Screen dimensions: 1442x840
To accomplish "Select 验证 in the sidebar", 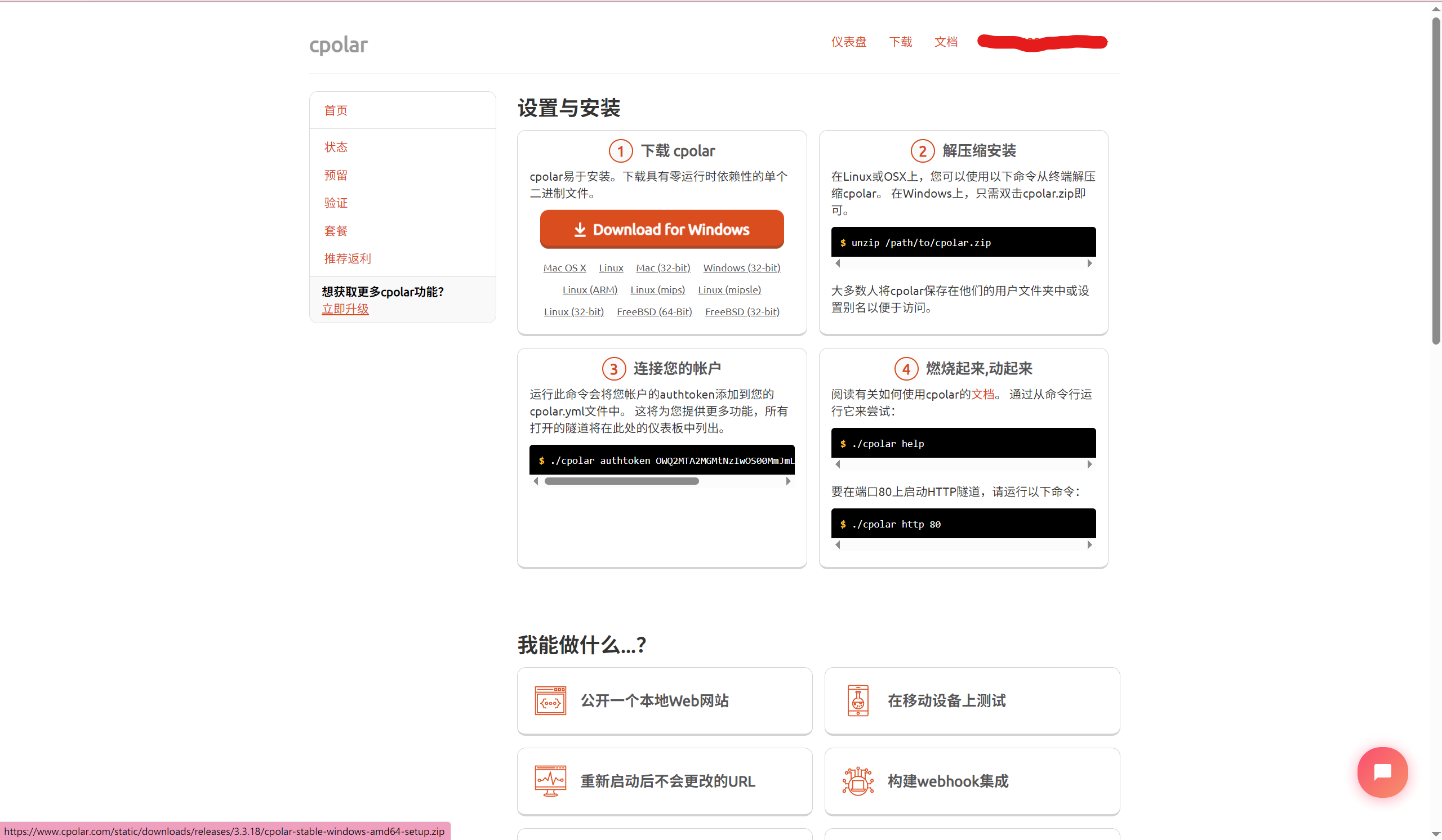I will [336, 203].
